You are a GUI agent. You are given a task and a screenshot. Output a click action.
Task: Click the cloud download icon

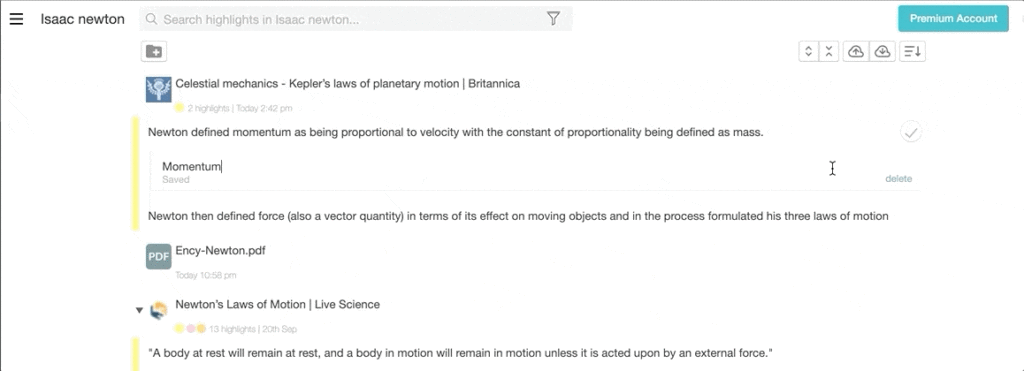882,52
